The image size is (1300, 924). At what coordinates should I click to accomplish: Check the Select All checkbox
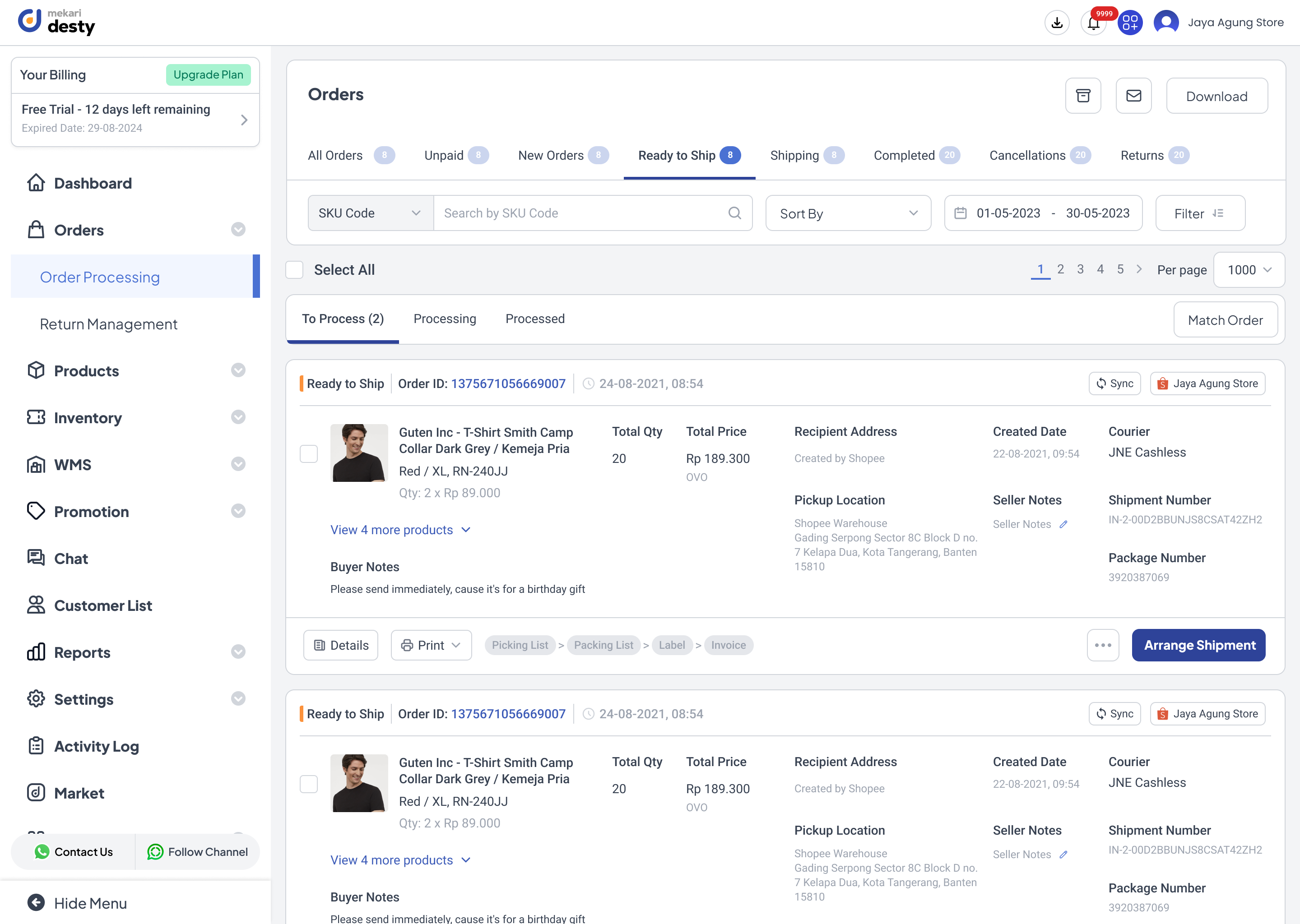pos(294,270)
